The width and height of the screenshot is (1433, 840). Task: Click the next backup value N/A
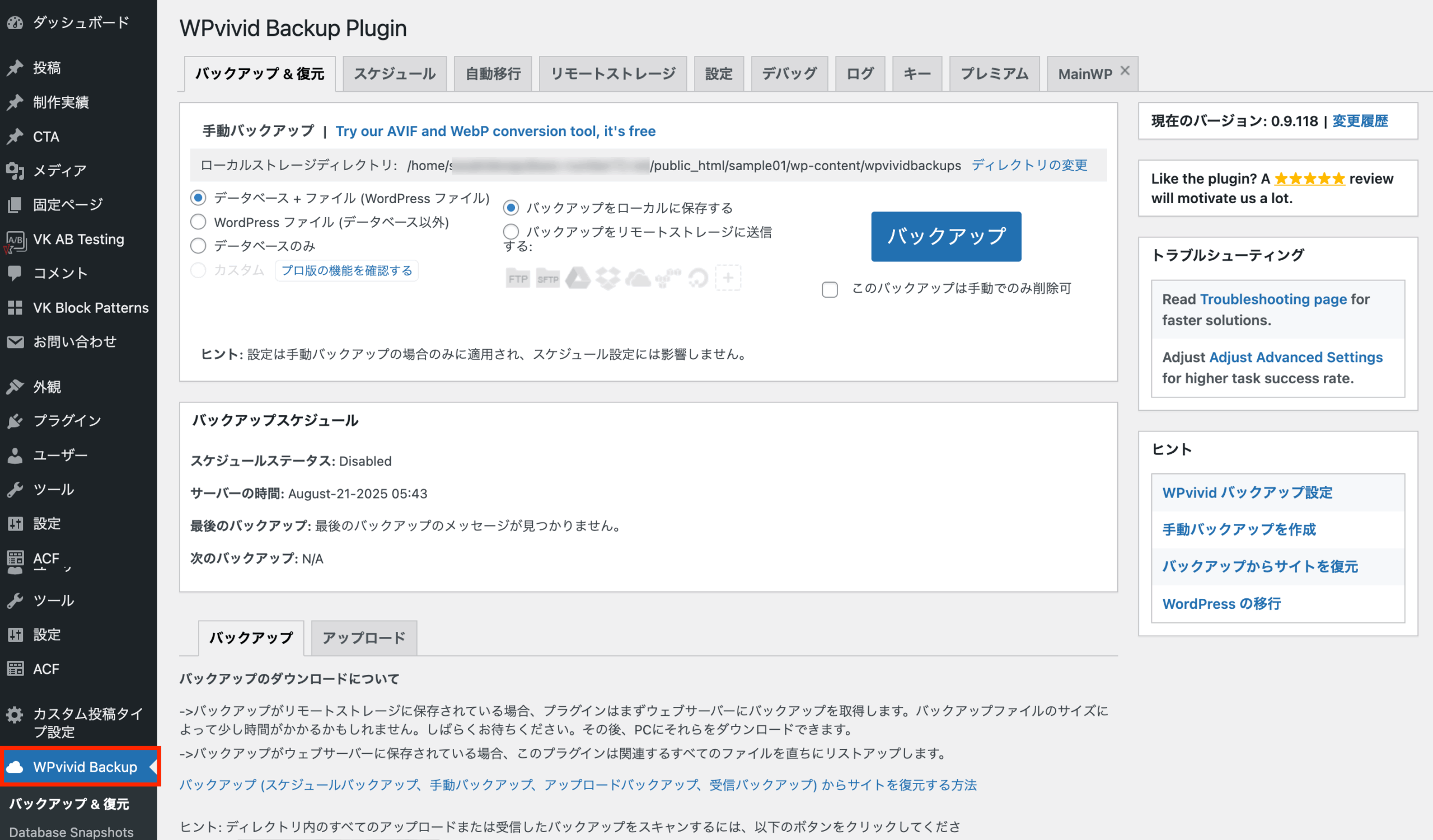[313, 559]
